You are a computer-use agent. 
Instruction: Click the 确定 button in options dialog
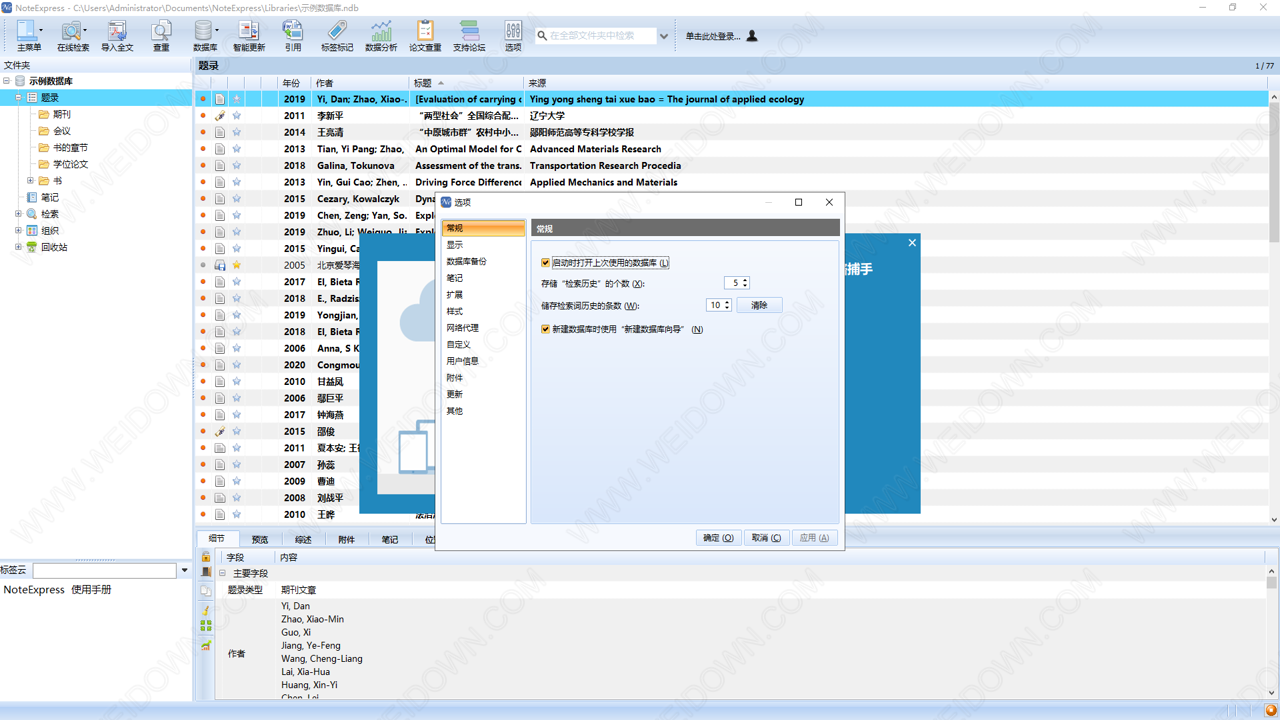(718, 538)
